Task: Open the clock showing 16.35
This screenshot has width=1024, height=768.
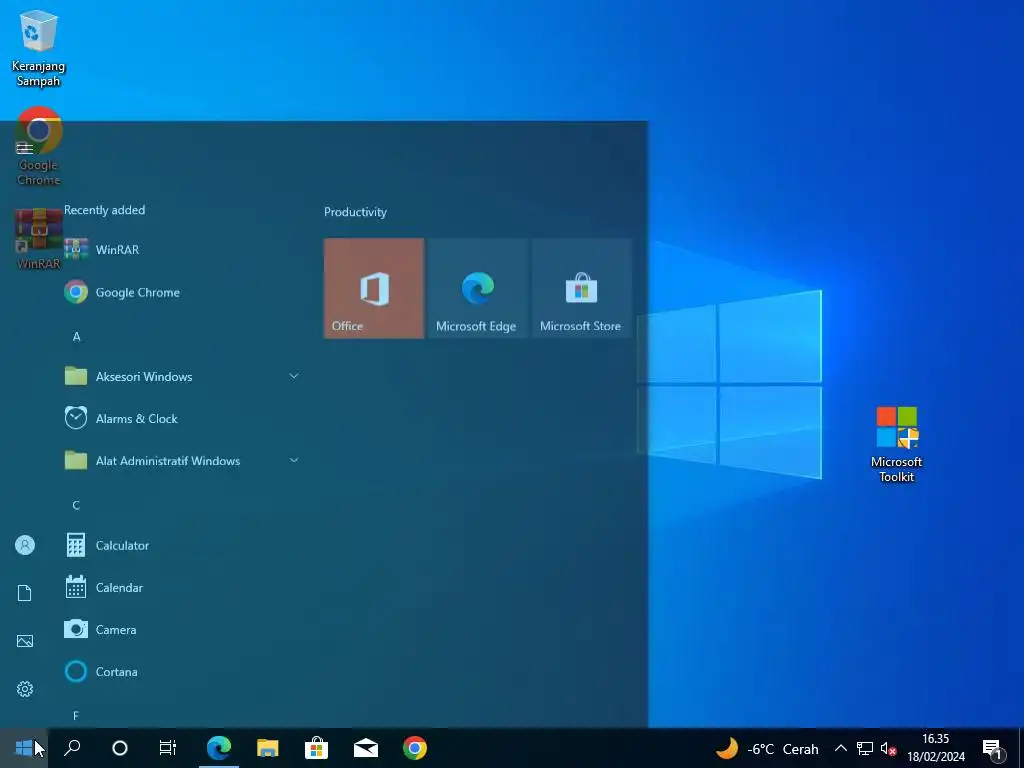Action: [936, 748]
